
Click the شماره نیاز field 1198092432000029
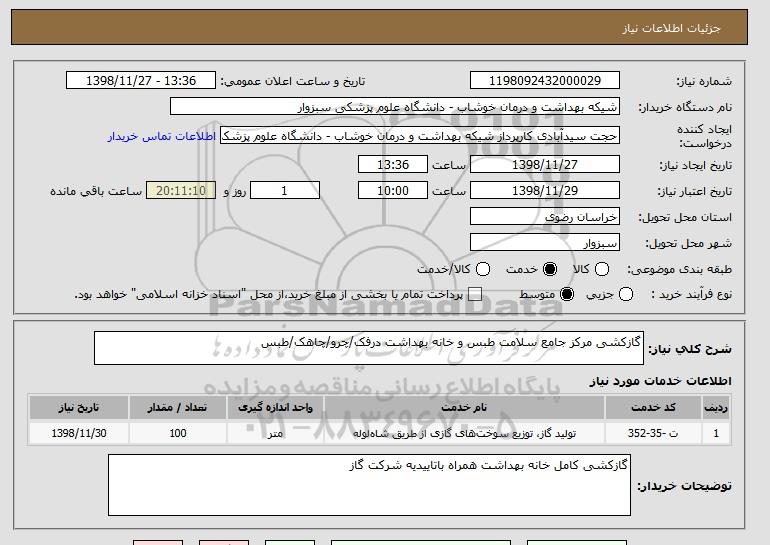pyautogui.click(x=545, y=81)
